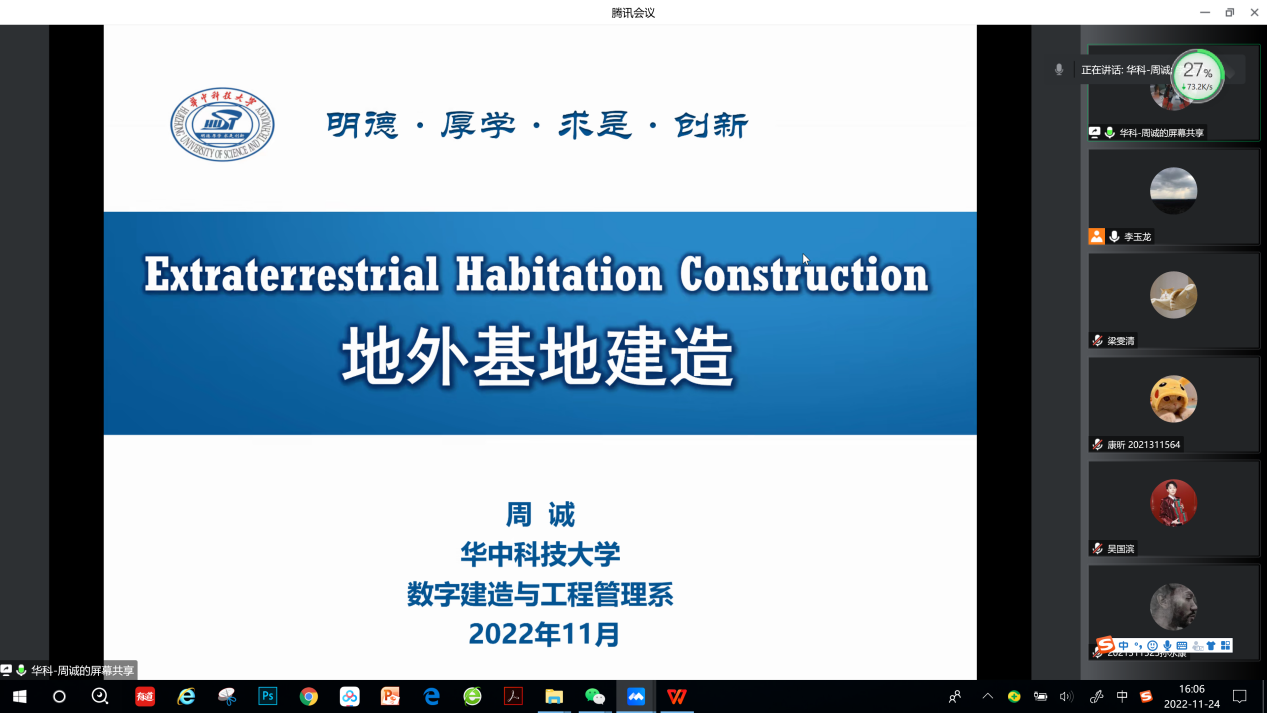Image resolution: width=1267 pixels, height=713 pixels.
Task: Open WeChat from the taskbar
Action: pos(595,696)
